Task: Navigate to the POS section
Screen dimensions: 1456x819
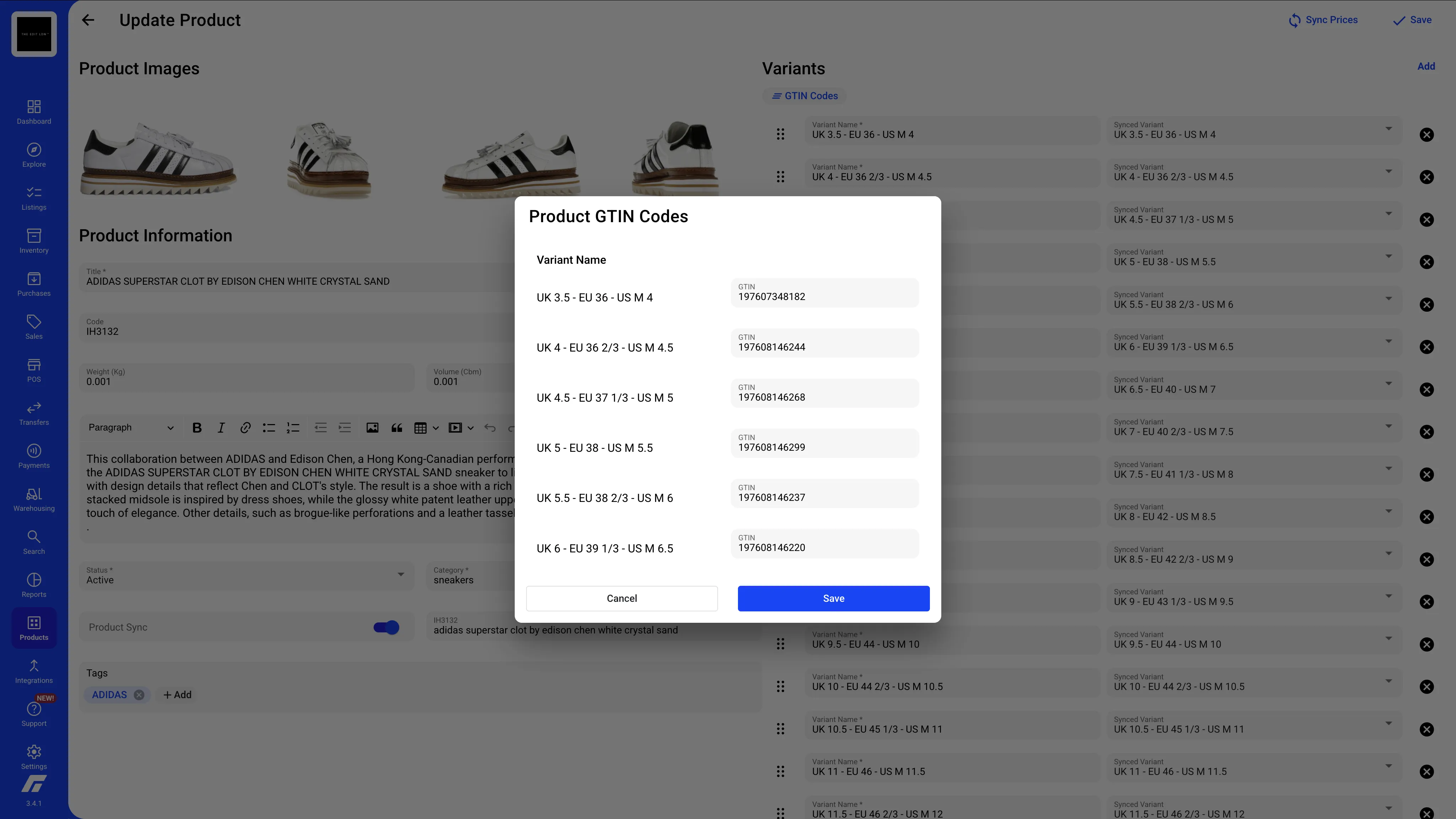Action: pyautogui.click(x=34, y=369)
